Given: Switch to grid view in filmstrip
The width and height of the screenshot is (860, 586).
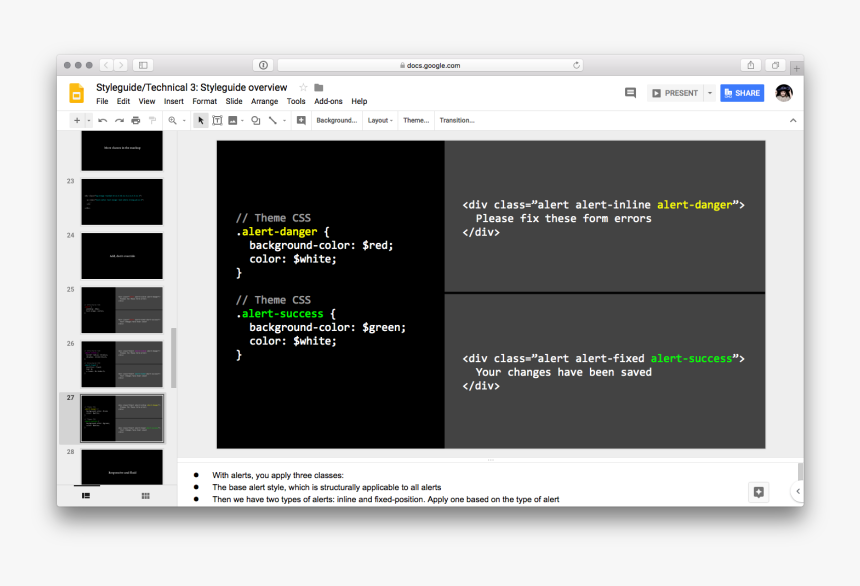Looking at the screenshot, I should [145, 495].
